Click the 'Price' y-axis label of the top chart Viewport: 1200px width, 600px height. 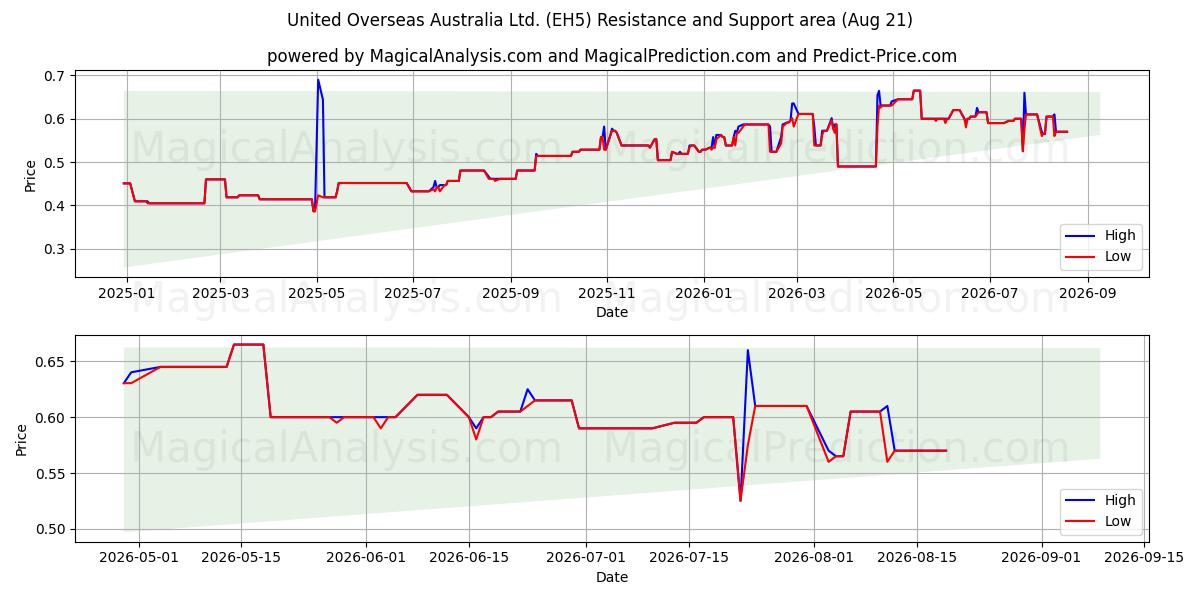point(30,174)
